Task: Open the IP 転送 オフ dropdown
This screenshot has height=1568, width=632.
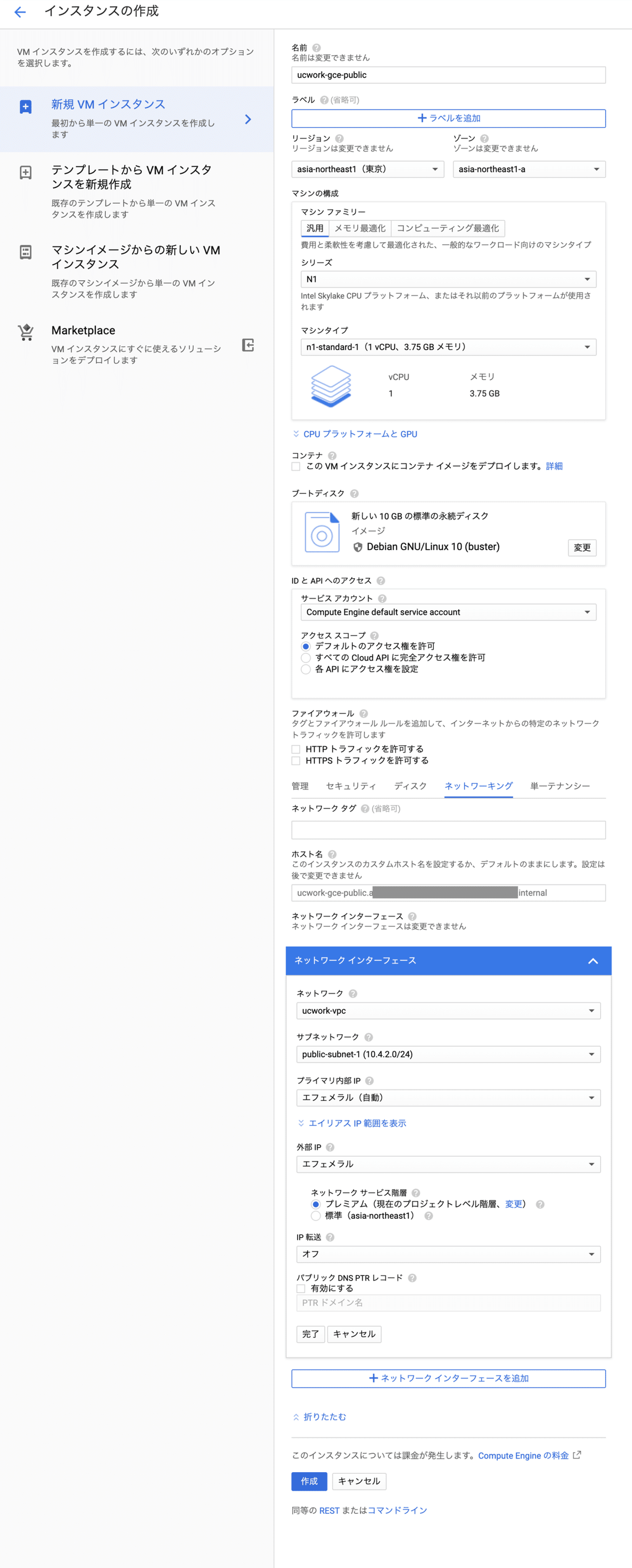Action: click(x=448, y=1255)
